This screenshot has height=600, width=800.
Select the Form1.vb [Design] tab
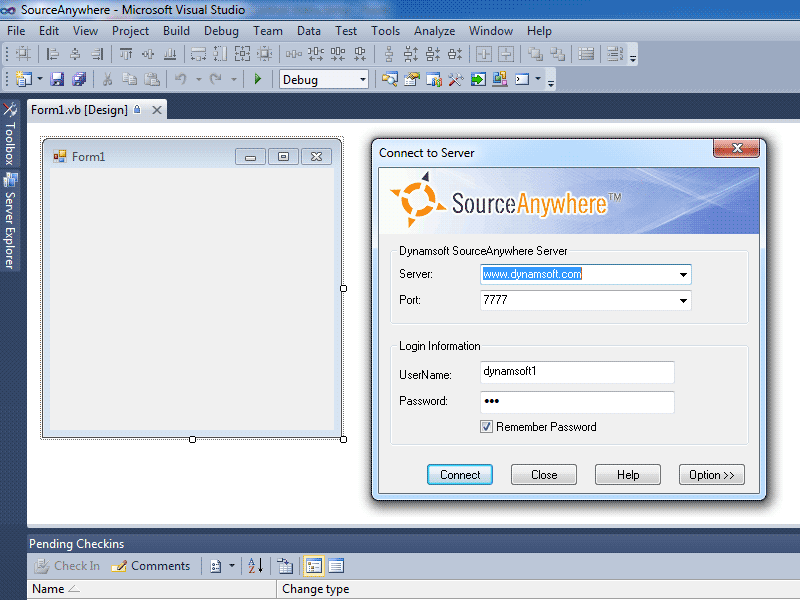79,110
